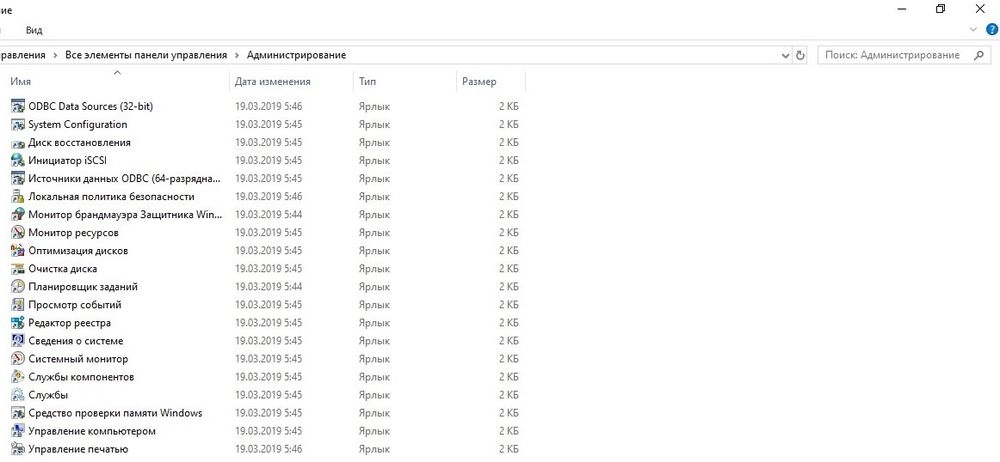Click the Сведения о системе name text
This screenshot has height=462, width=1000.
coord(76,341)
